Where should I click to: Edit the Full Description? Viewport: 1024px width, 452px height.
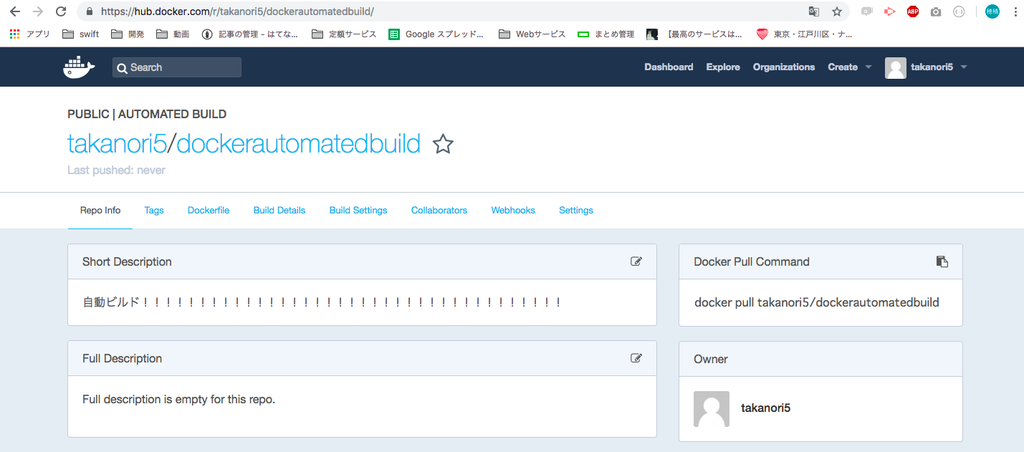pos(636,358)
